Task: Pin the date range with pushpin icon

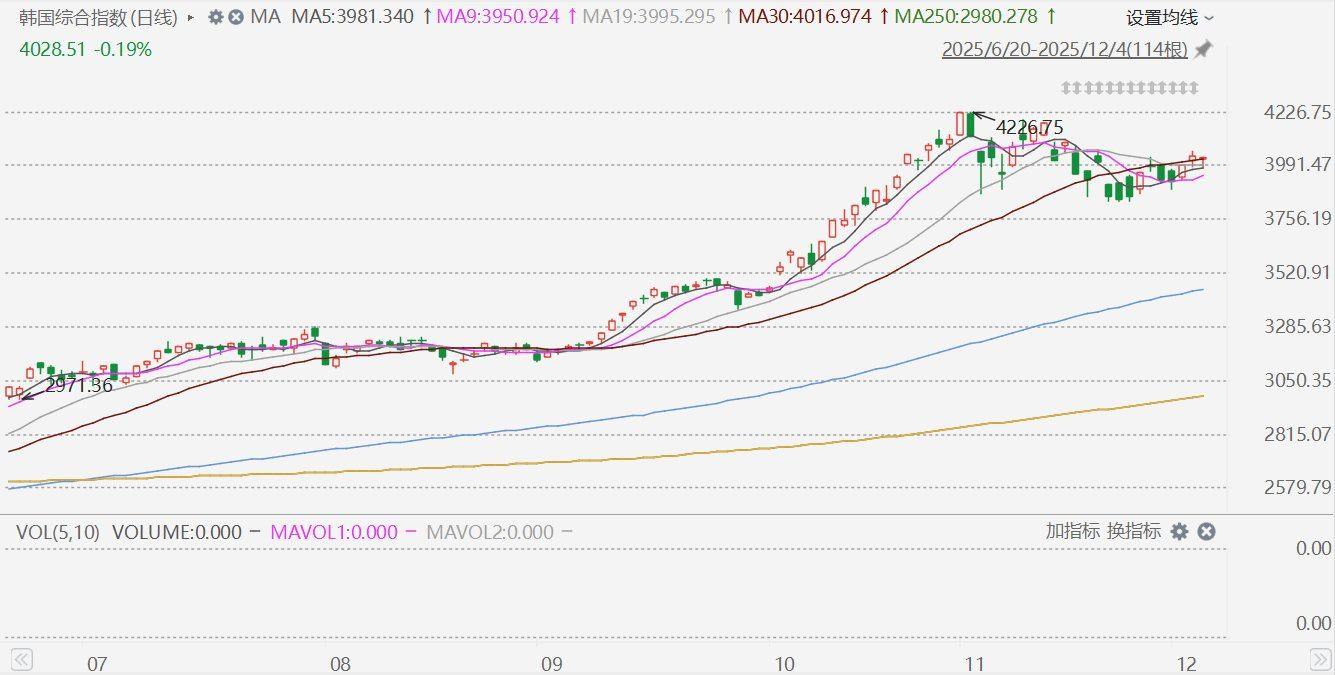Action: [x=1203, y=49]
